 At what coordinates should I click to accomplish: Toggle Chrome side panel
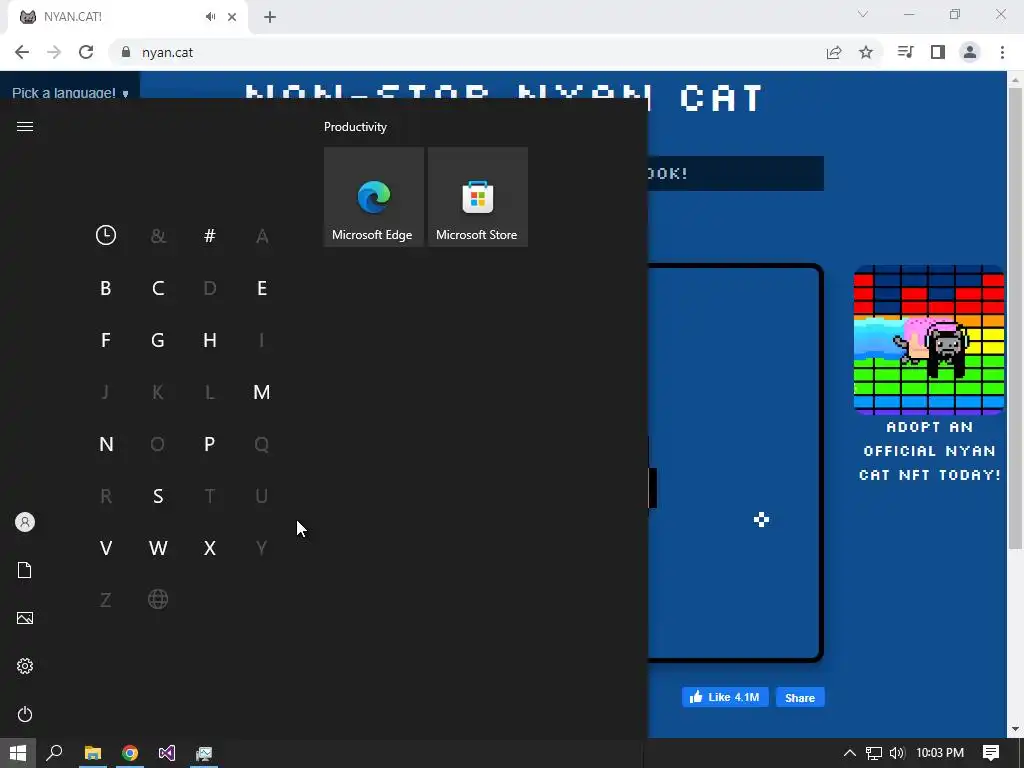938,52
